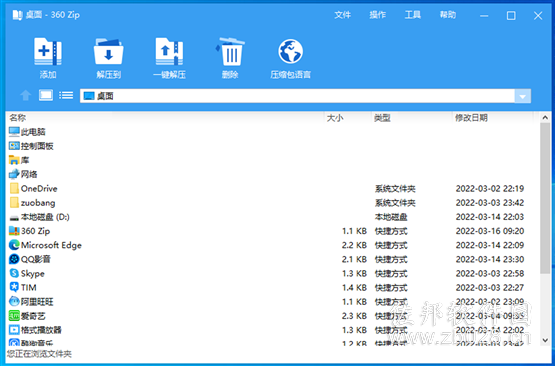Click the Microsoft Edge file name
Image resolution: width=555 pixels, height=366 pixels.
click(51, 245)
